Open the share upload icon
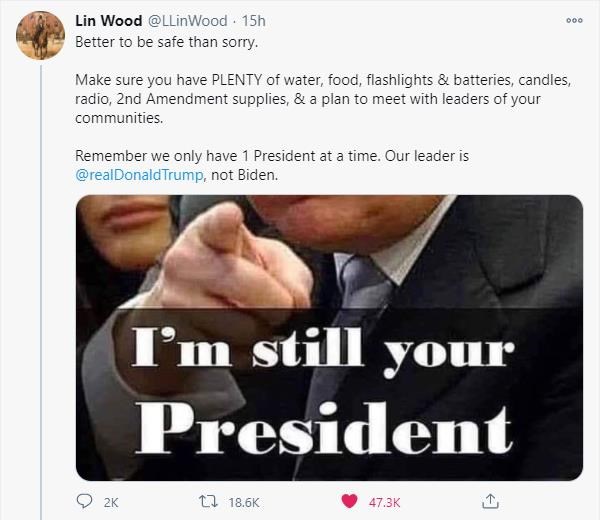This screenshot has height=520, width=600. tap(490, 501)
